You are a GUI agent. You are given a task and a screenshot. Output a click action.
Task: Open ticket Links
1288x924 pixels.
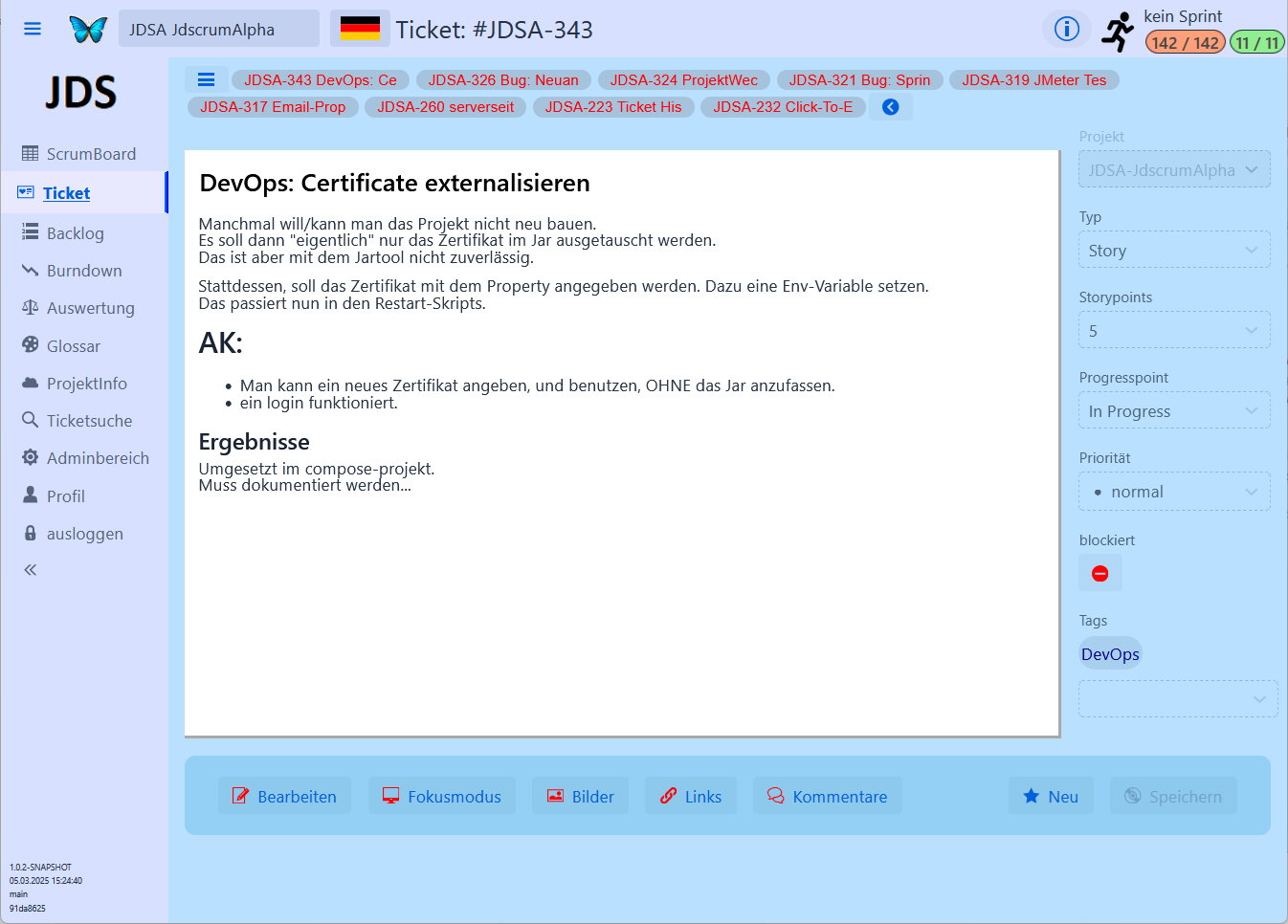click(691, 796)
